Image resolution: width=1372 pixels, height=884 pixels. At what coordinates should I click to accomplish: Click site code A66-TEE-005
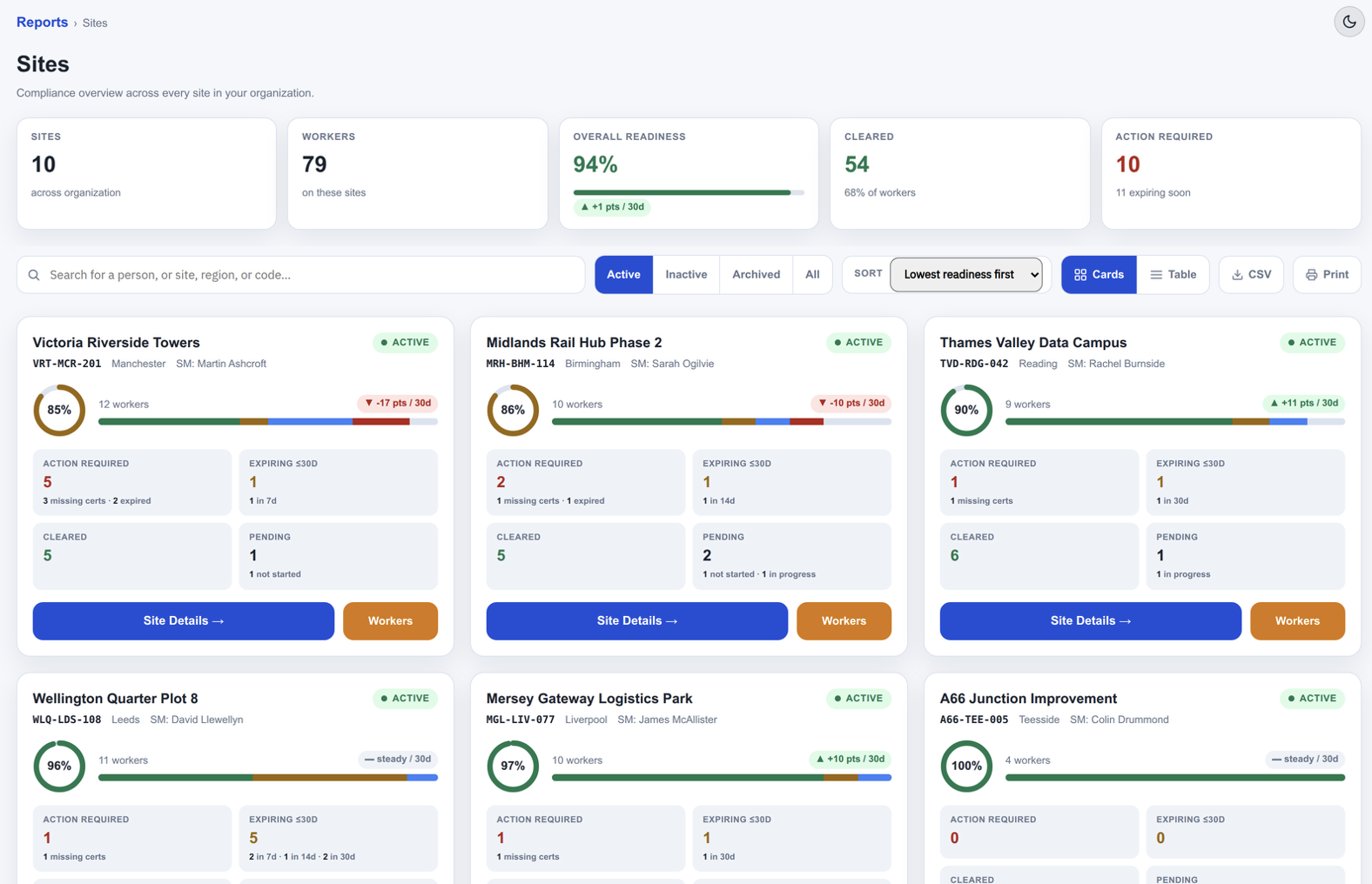[x=974, y=720]
